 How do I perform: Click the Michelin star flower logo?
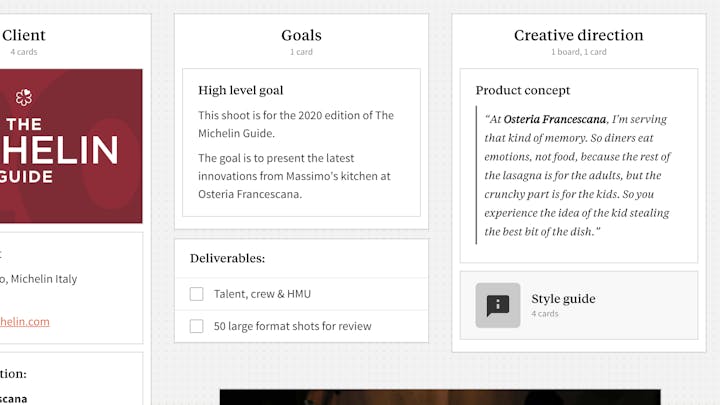click(x=24, y=97)
